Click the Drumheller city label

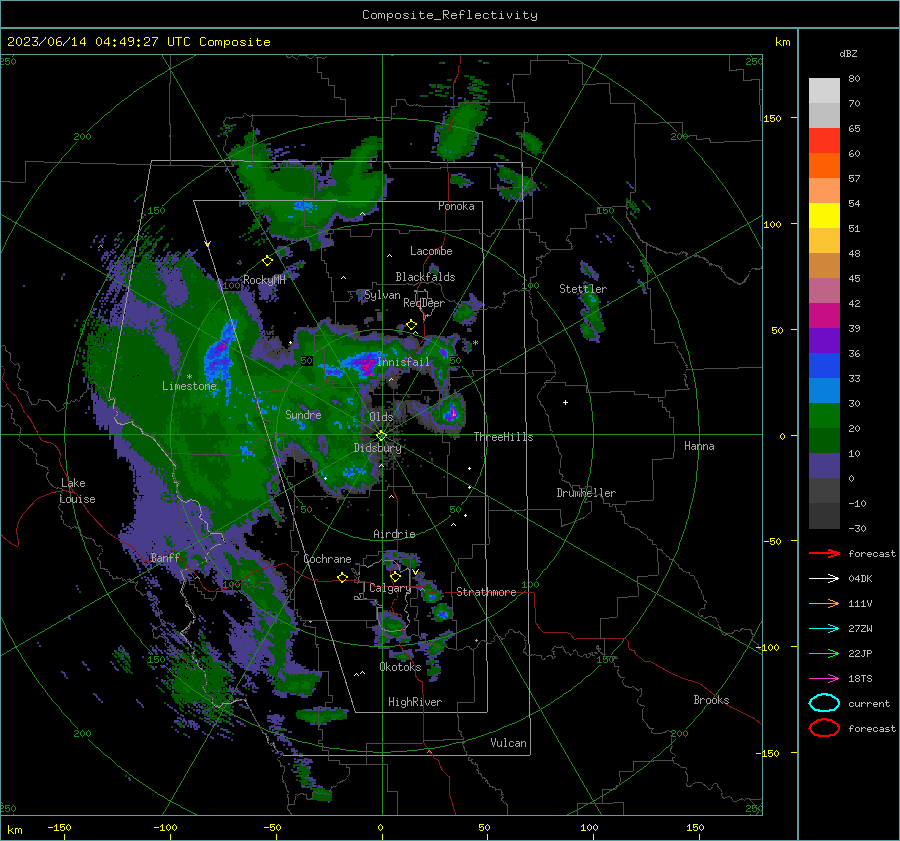(x=586, y=493)
